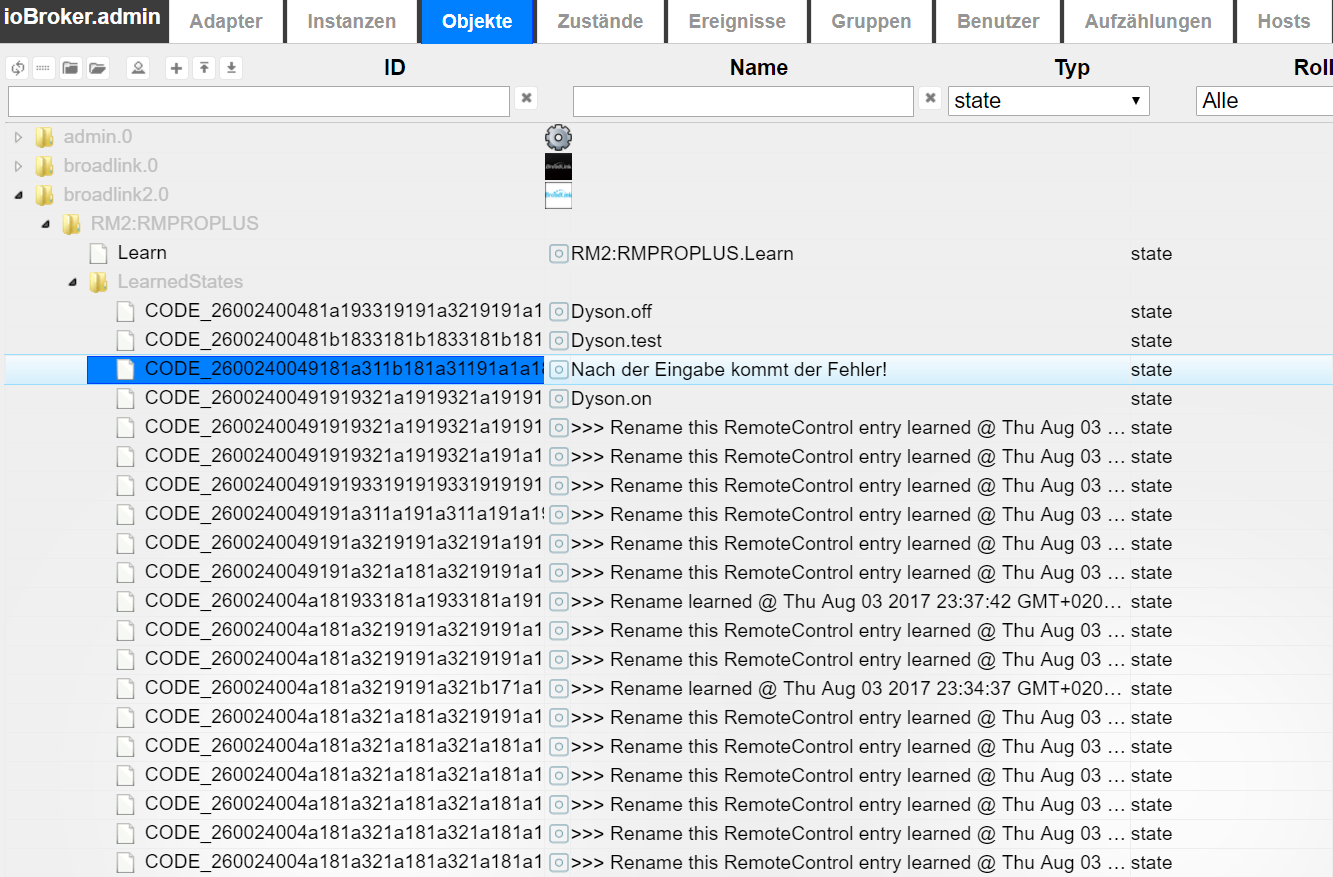Click the refresh objects tree icon
Screen dimensions: 1333x877
coord(17,68)
